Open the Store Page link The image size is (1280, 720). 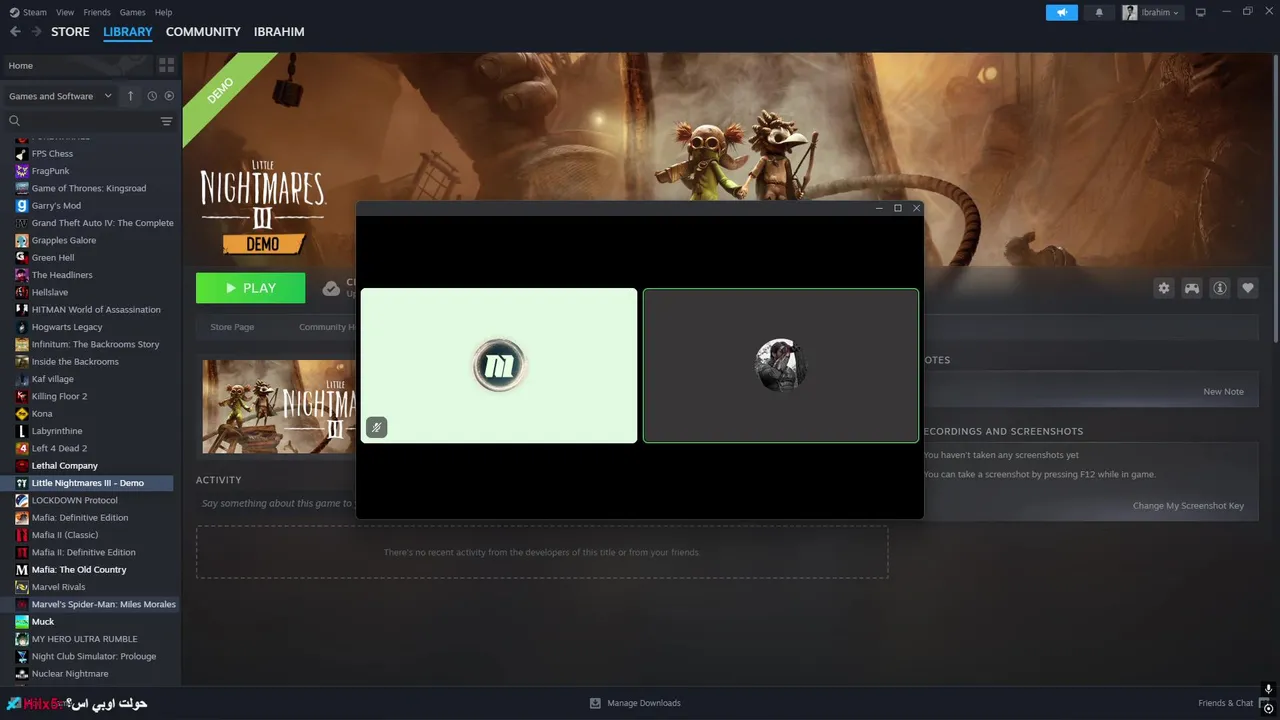click(232, 327)
